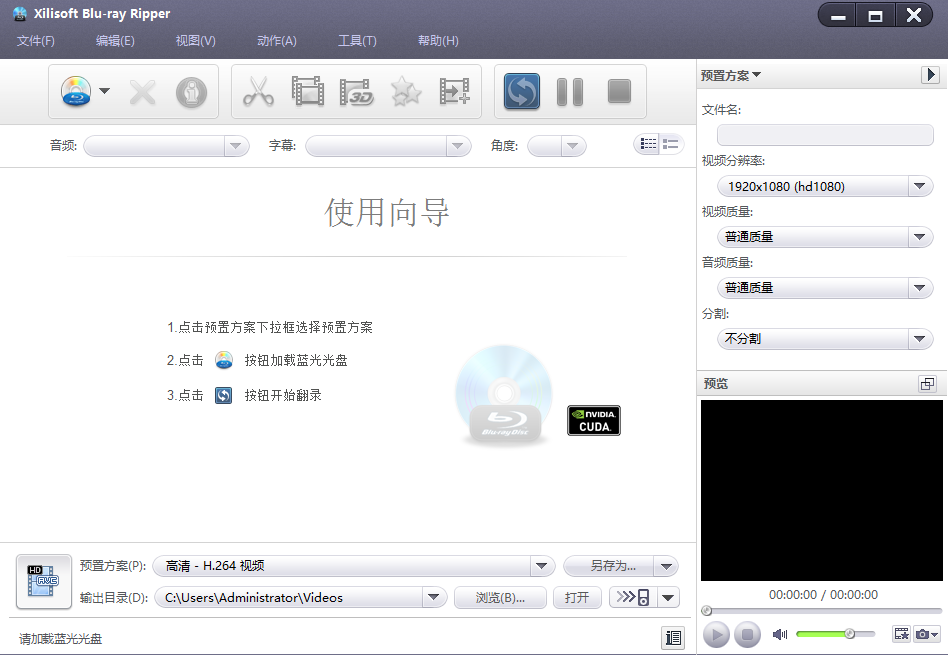Click the remove (X) toolbar icon

coord(143,92)
